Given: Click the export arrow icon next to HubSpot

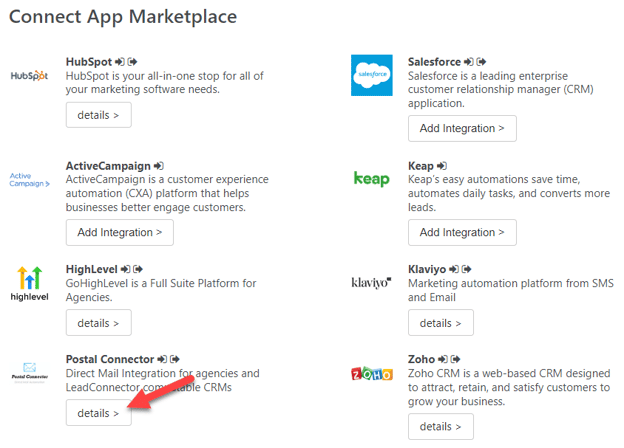Looking at the screenshot, I should pos(133,62).
